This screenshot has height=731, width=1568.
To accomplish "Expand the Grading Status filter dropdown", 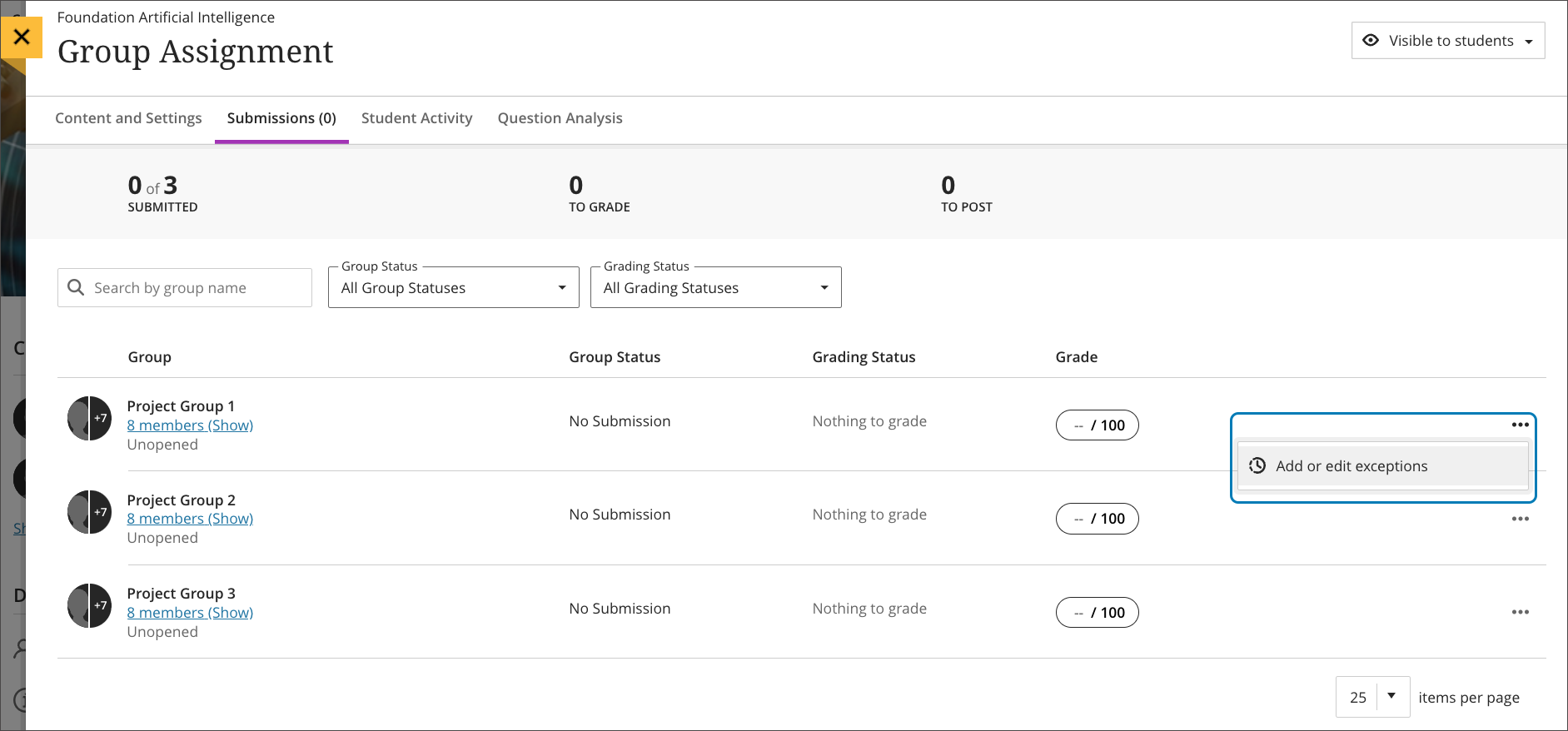I will [715, 288].
